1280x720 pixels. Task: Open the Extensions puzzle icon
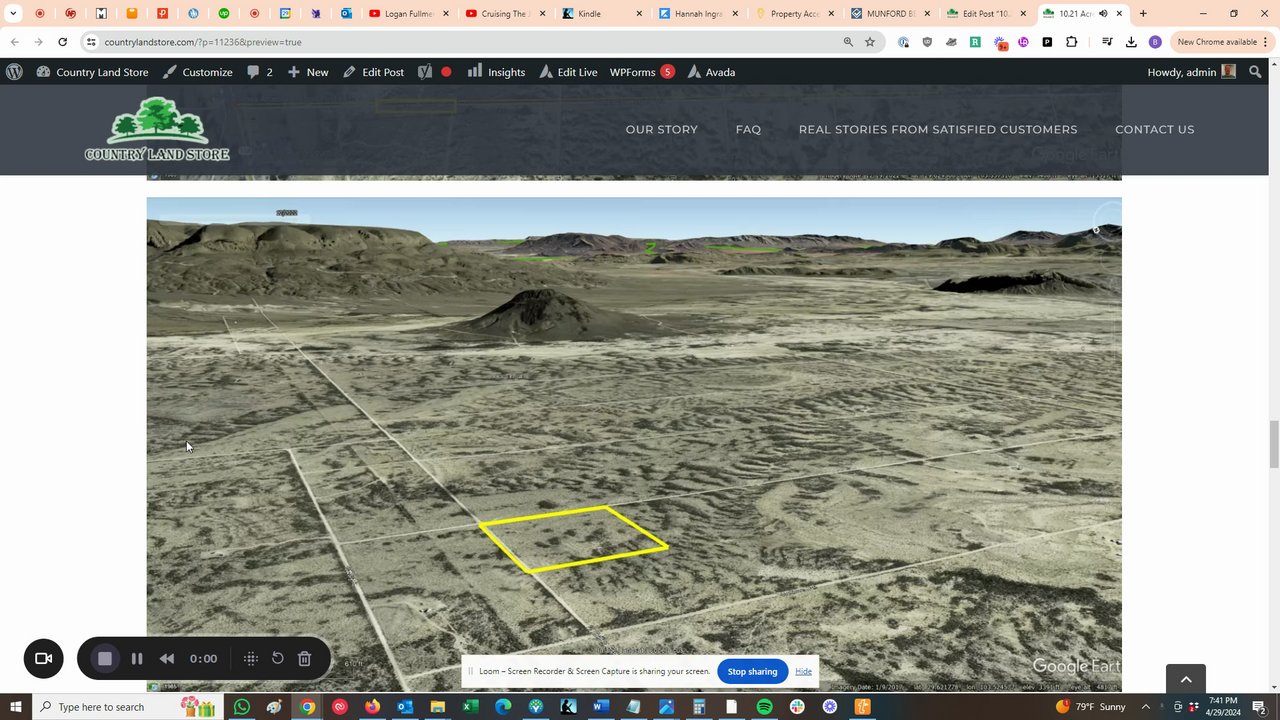(1072, 42)
